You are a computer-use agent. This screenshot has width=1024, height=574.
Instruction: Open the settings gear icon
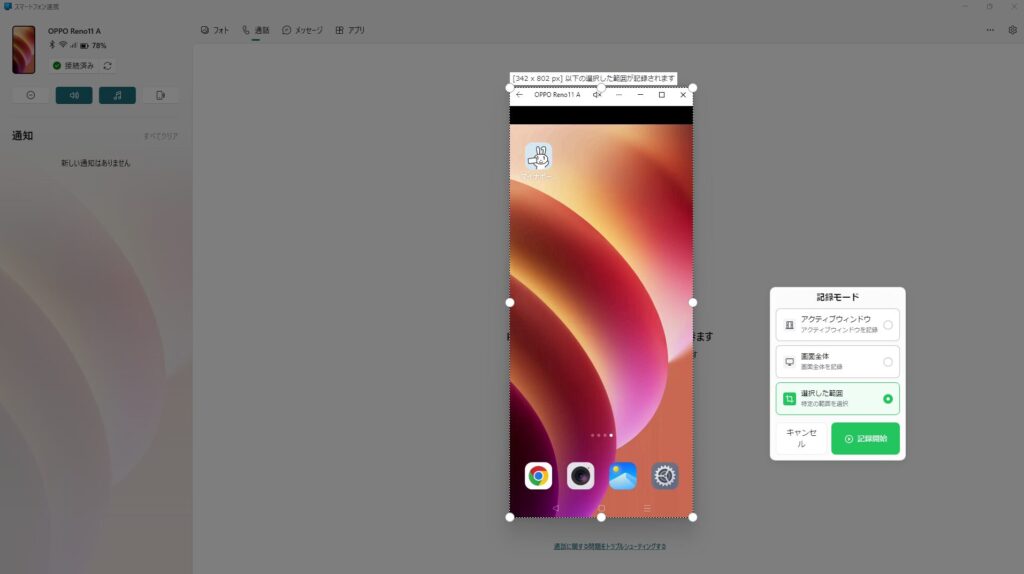click(x=1012, y=30)
